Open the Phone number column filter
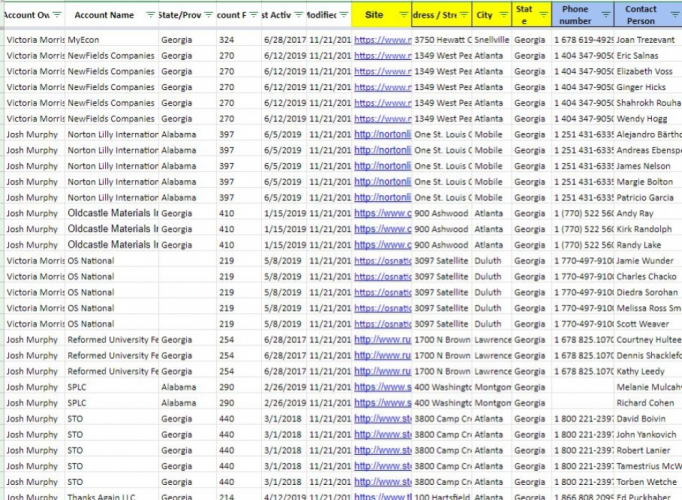 (605, 15)
